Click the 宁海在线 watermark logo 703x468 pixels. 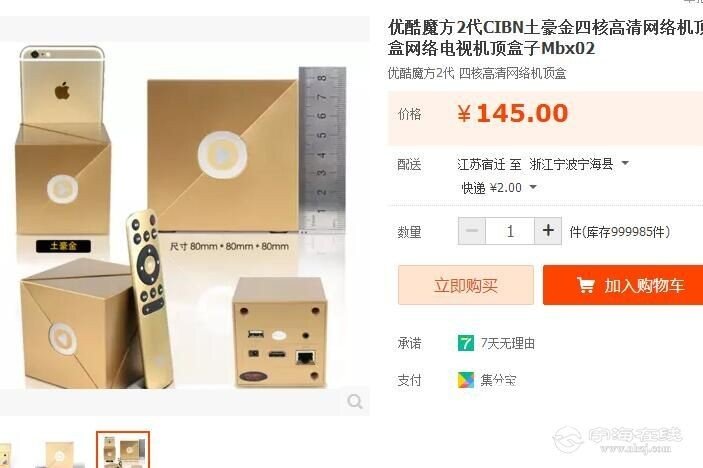click(617, 440)
